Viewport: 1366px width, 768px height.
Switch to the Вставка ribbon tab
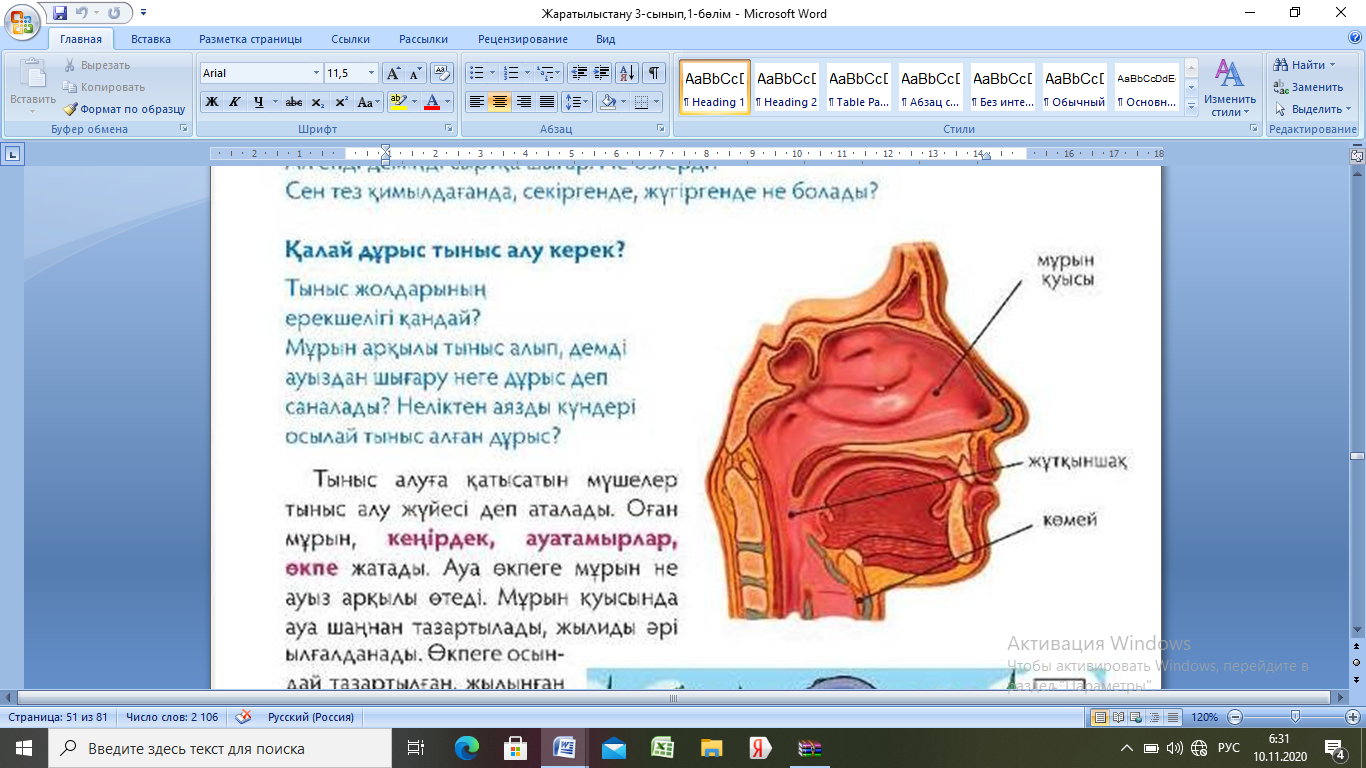(x=150, y=39)
